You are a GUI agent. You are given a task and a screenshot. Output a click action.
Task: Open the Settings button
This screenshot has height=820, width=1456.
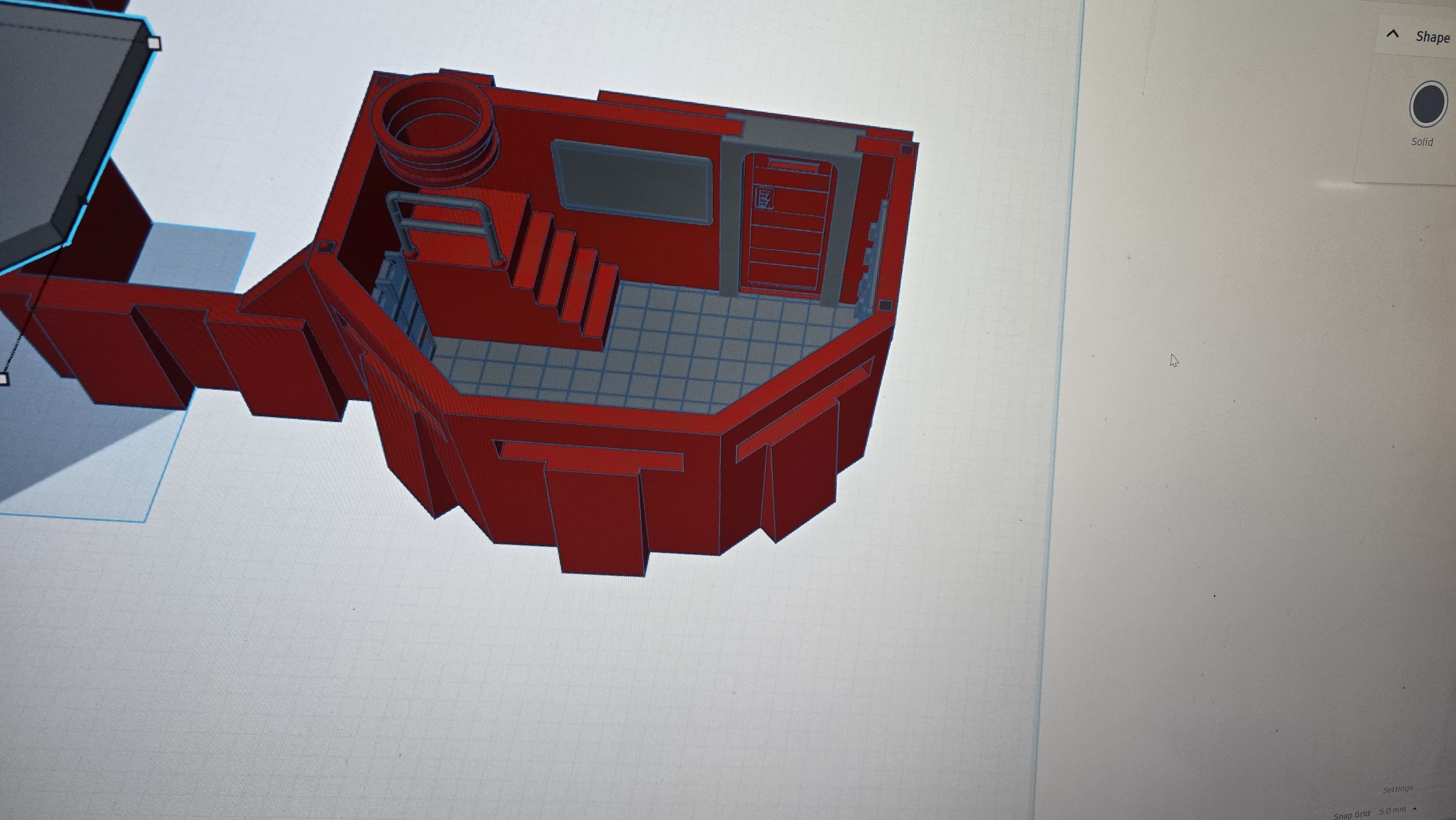1398,789
